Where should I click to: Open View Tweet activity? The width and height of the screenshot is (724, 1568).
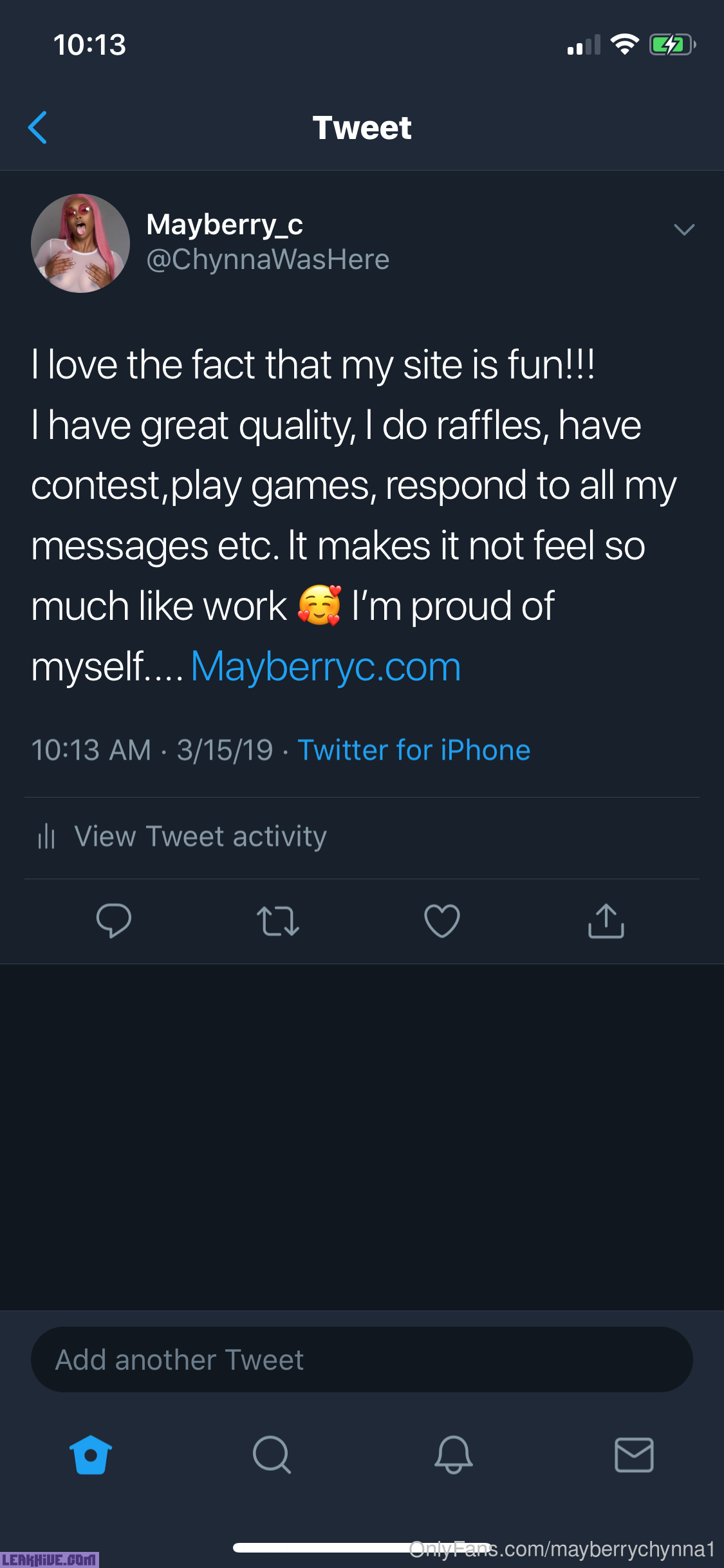point(200,837)
